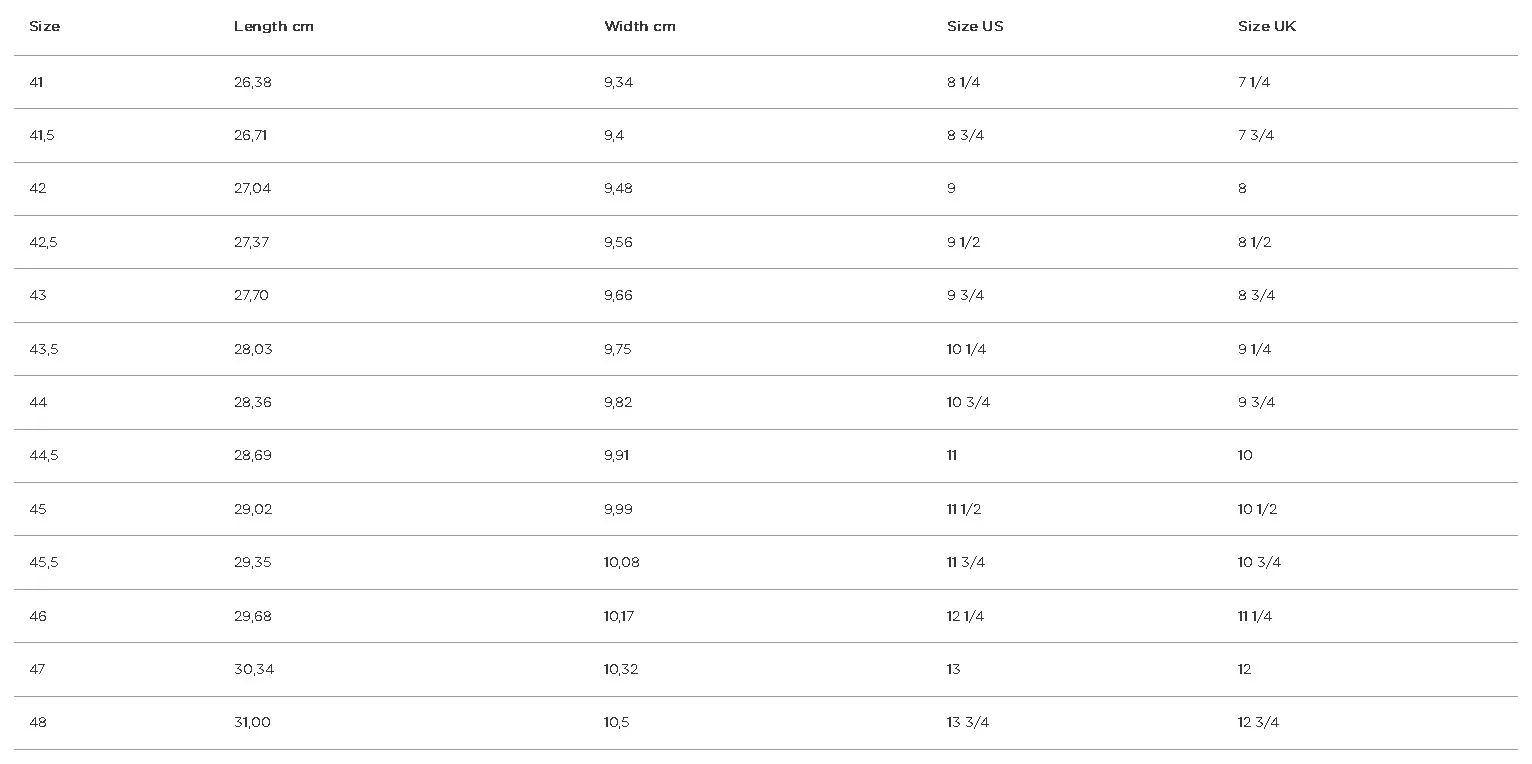The width and height of the screenshot is (1532, 764).
Task: Click length value 27,04
Action: click(252, 188)
